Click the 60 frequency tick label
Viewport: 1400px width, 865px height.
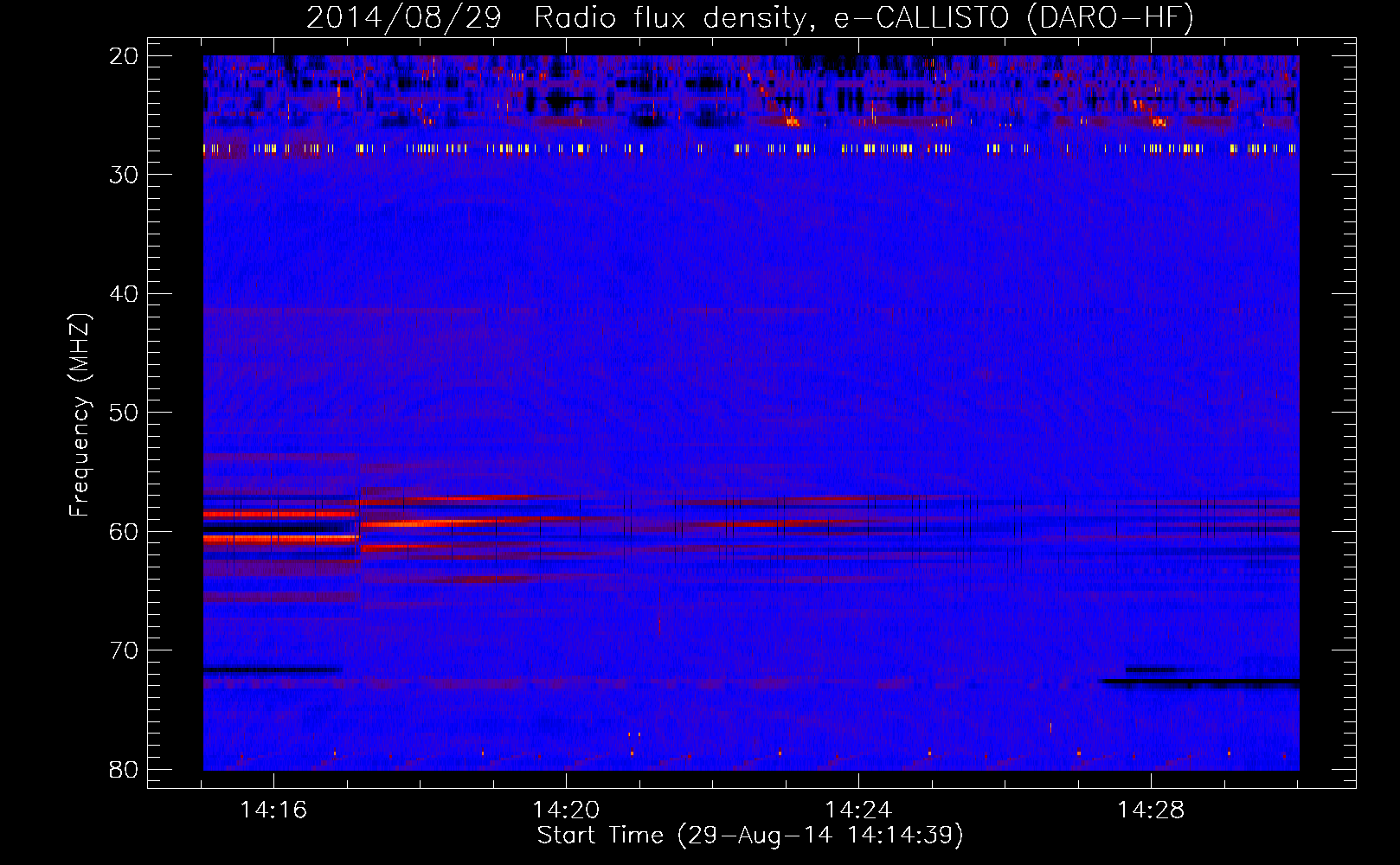(x=124, y=531)
